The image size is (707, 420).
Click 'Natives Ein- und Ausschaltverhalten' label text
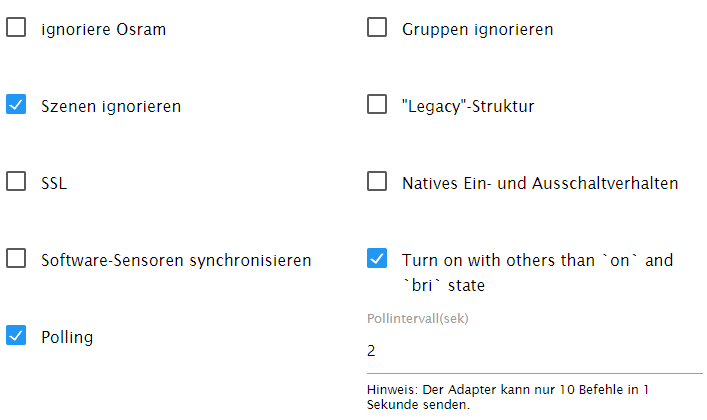click(540, 183)
